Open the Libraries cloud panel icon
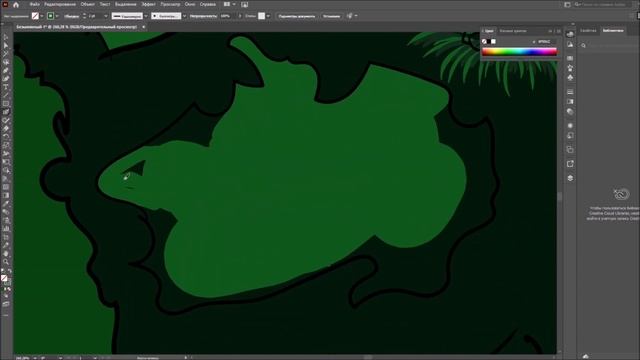 click(570, 34)
